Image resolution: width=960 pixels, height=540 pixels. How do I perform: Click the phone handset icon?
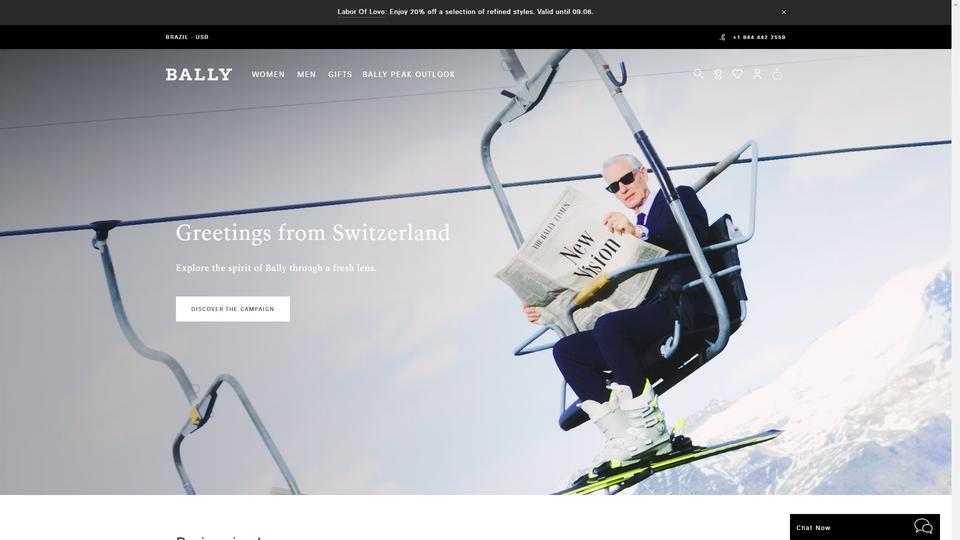722,37
